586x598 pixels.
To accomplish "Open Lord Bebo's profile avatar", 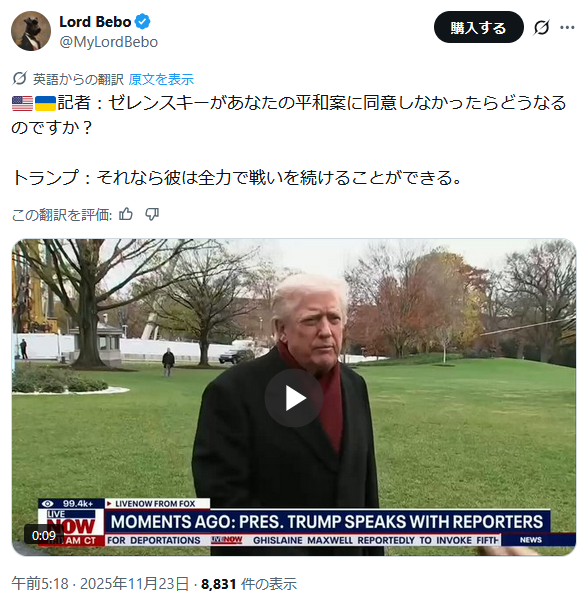I will [31, 31].
